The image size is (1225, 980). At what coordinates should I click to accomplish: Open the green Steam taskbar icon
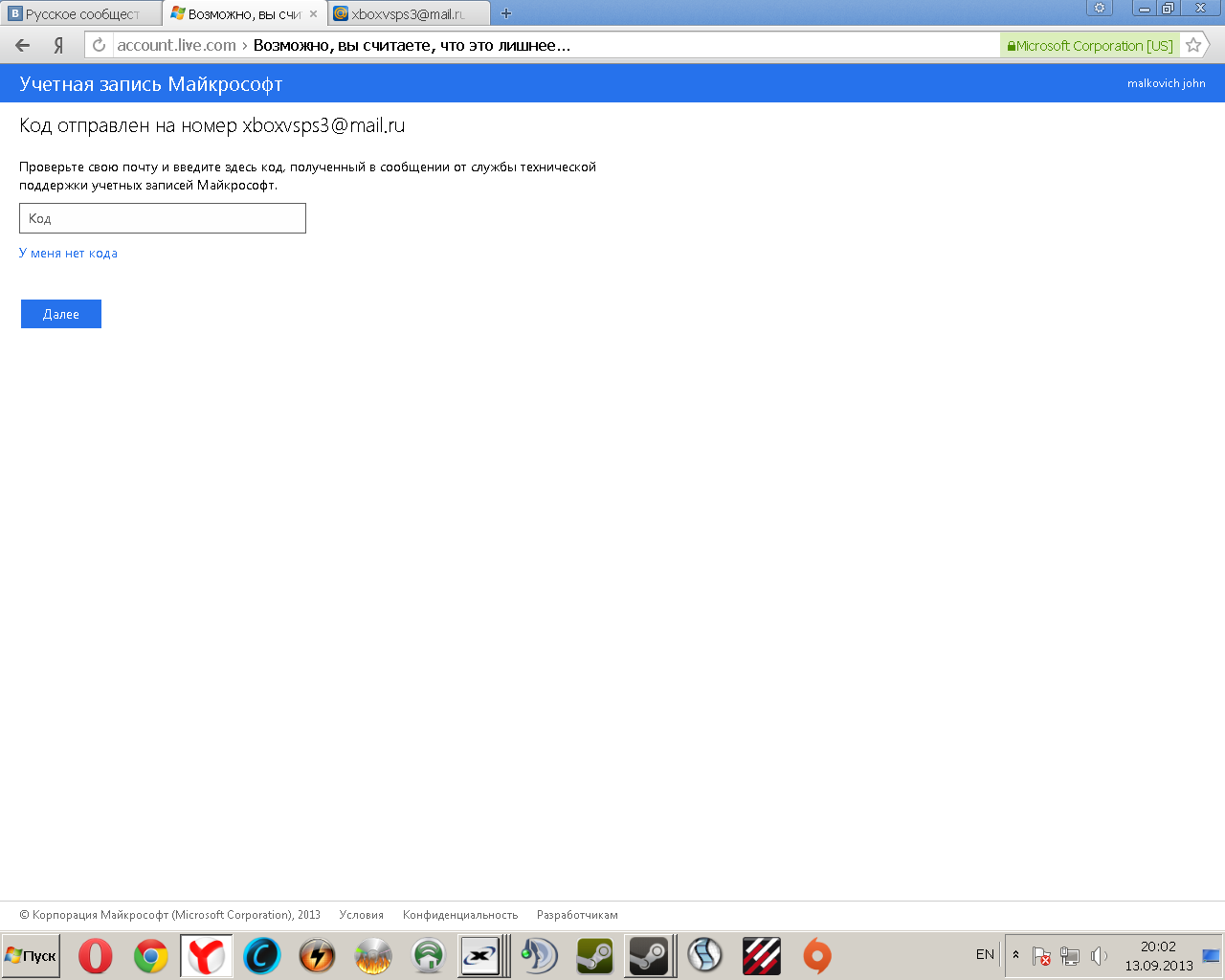(594, 955)
